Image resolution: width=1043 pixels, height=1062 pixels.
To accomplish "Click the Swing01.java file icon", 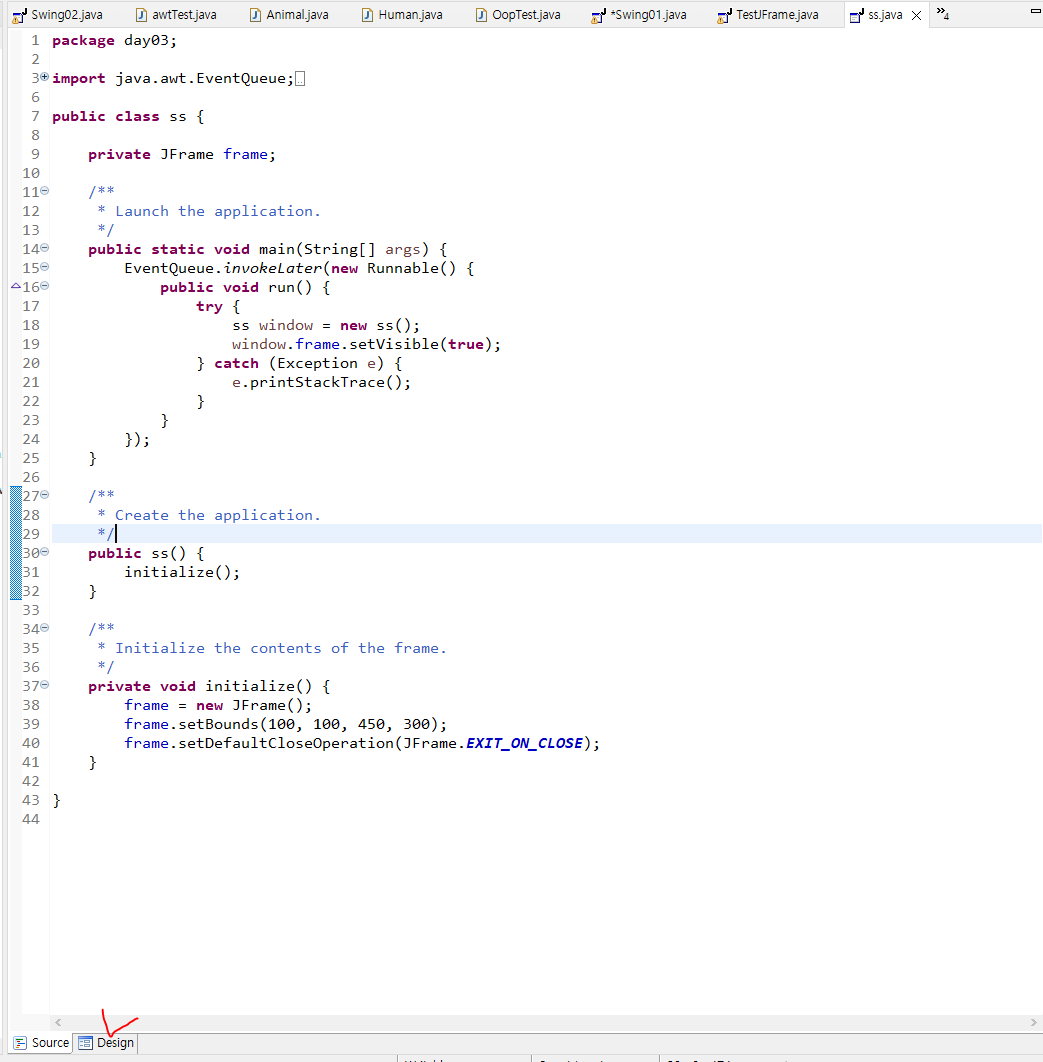I will tap(598, 16).
